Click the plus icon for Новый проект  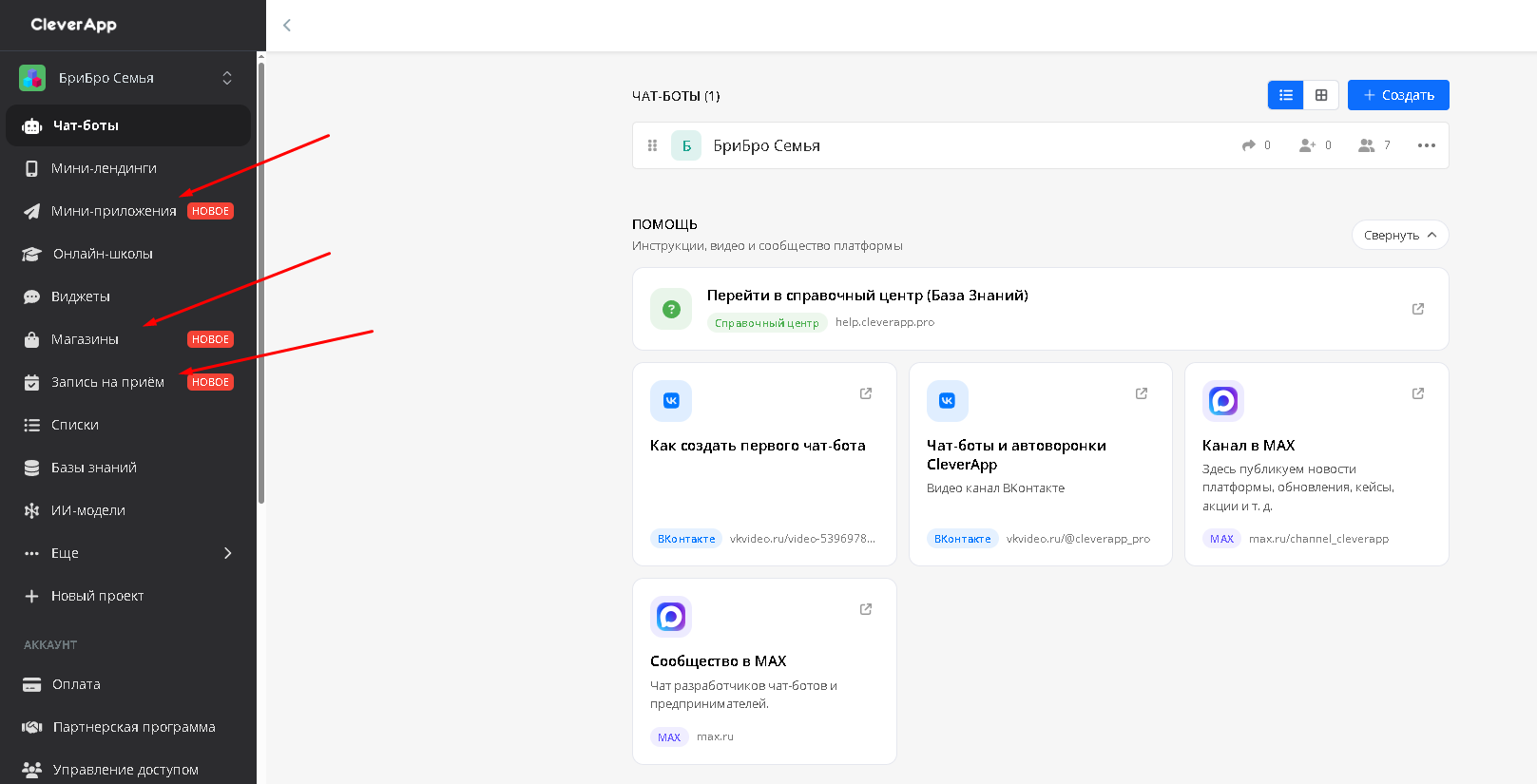[31, 596]
